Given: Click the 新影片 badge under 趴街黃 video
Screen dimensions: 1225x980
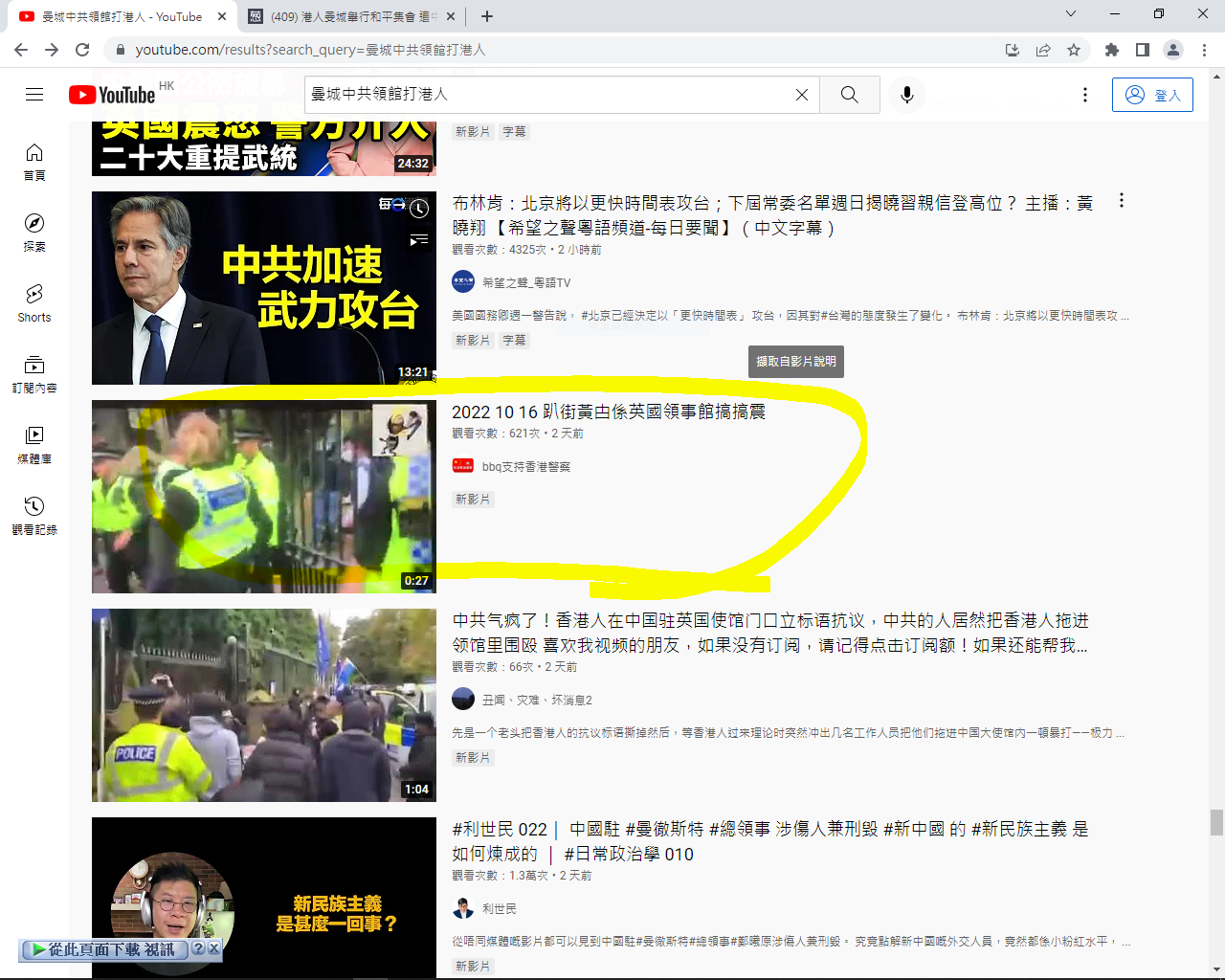Looking at the screenshot, I should (x=473, y=499).
